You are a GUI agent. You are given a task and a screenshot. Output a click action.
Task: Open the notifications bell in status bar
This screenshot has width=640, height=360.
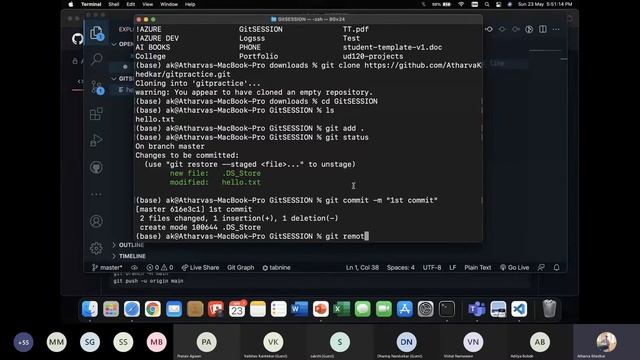pyautogui.click(x=556, y=267)
